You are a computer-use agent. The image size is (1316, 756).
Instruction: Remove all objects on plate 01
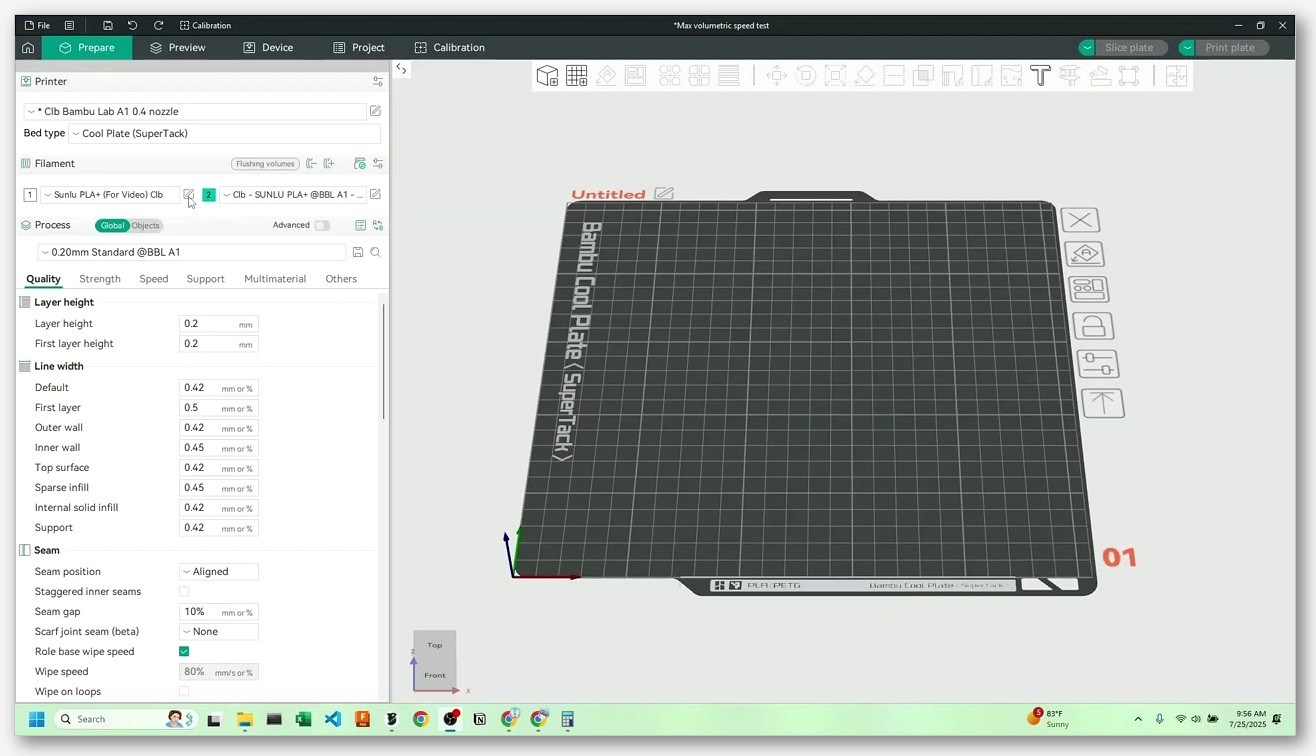point(1080,220)
